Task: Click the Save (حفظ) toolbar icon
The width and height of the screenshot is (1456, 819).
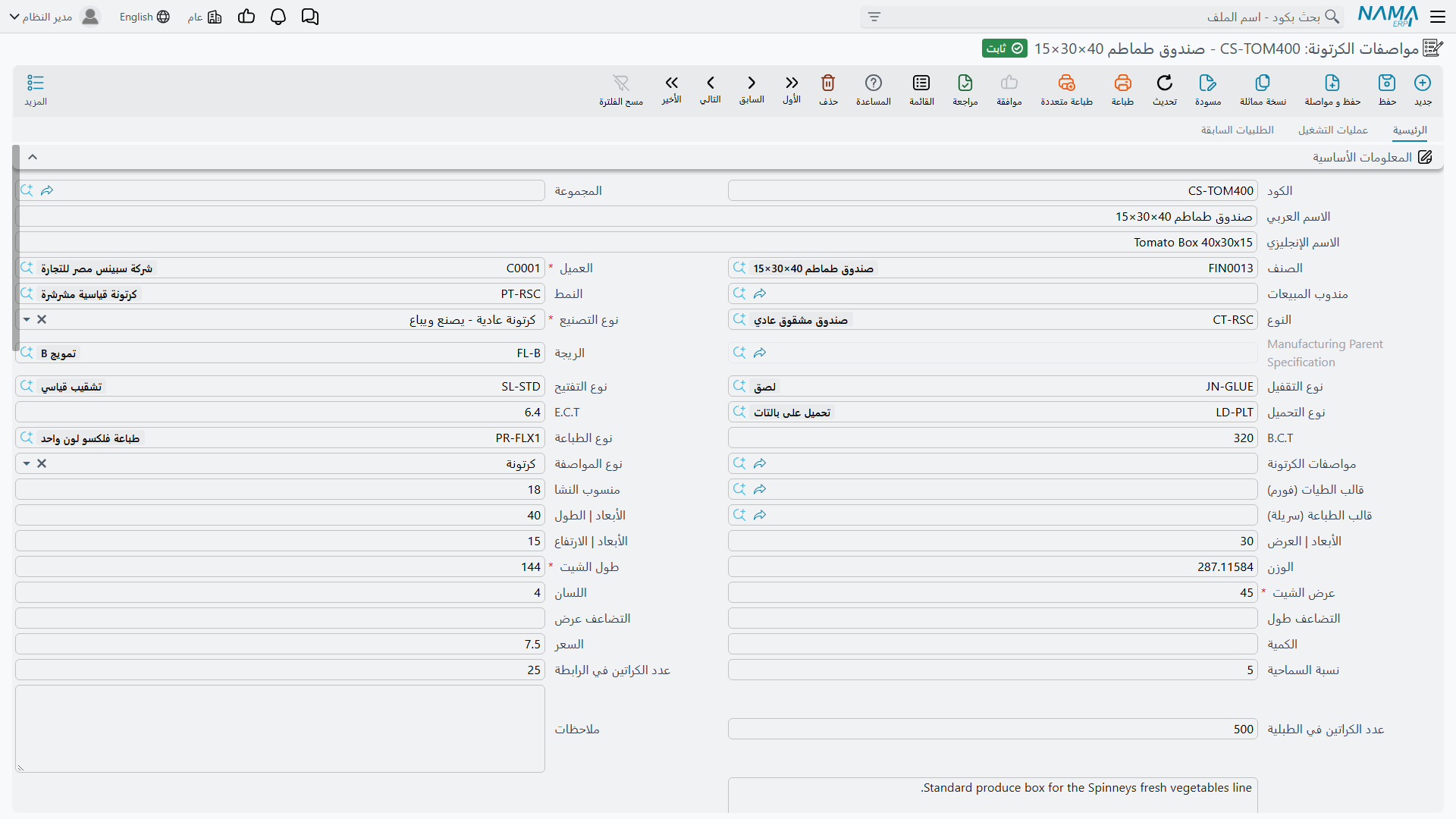Action: click(x=1387, y=83)
